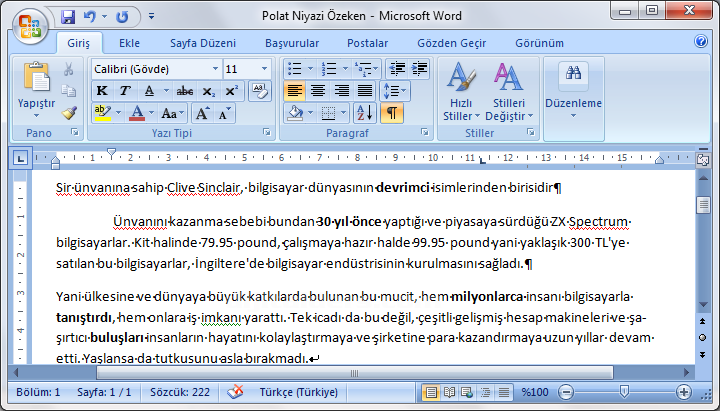Switch to Görünüm tab
720x411 pixels.
tap(539, 43)
